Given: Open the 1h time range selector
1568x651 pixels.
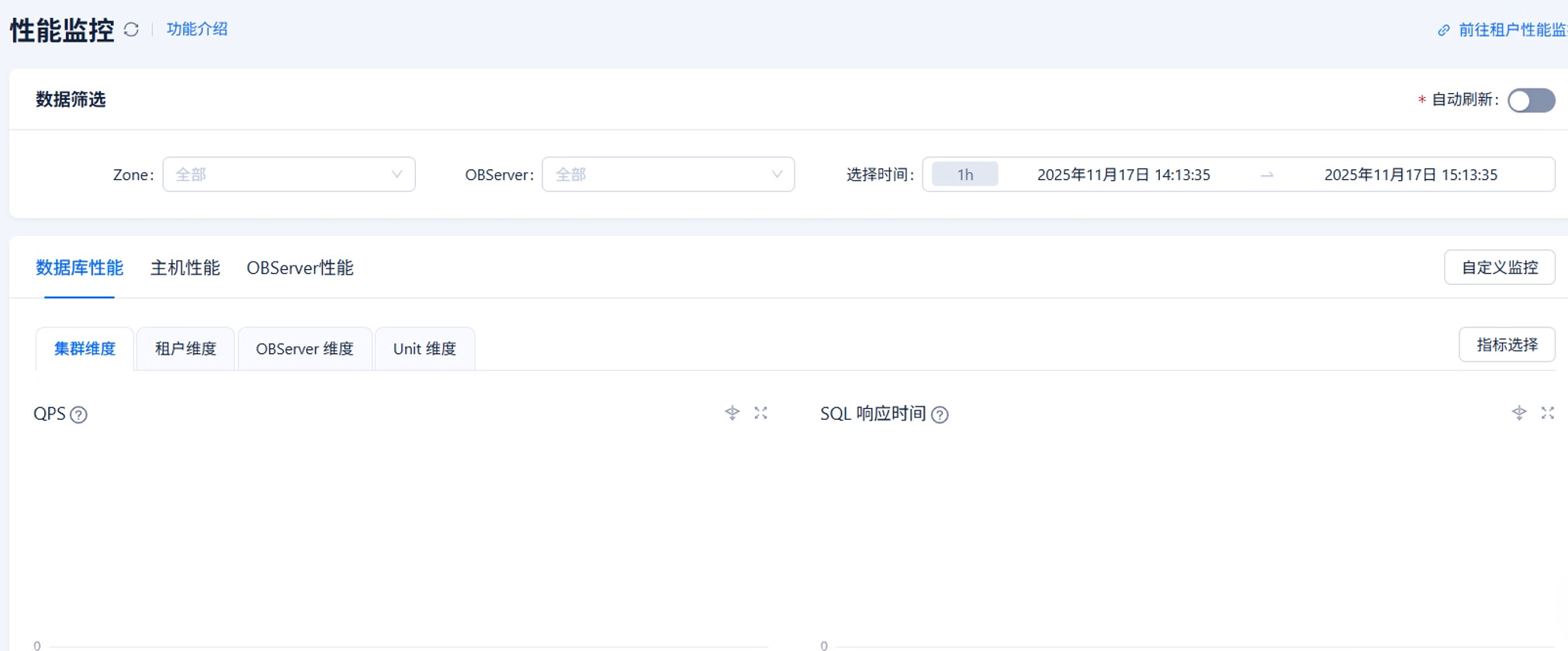Looking at the screenshot, I should point(964,175).
